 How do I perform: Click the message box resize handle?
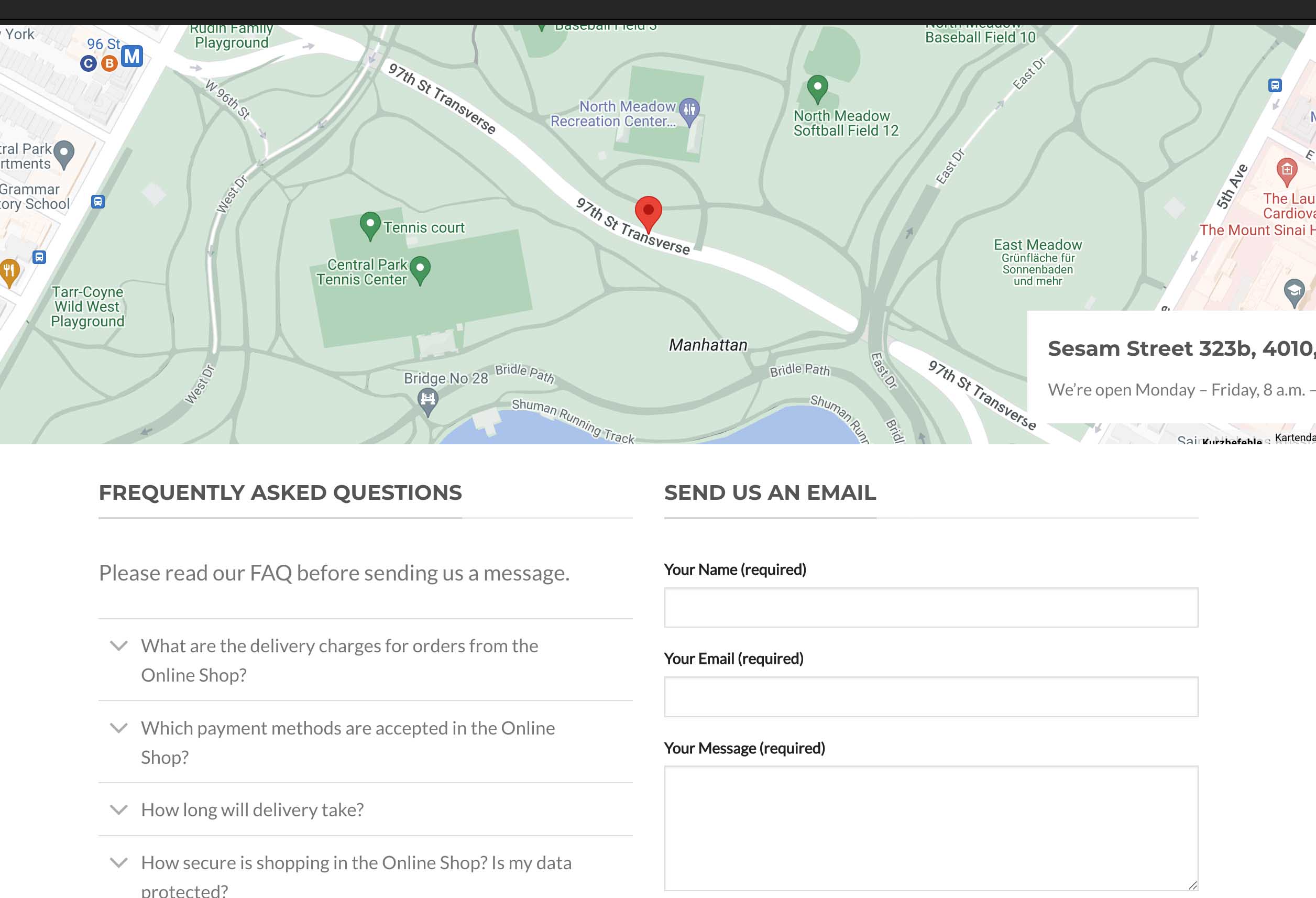coord(1192,885)
